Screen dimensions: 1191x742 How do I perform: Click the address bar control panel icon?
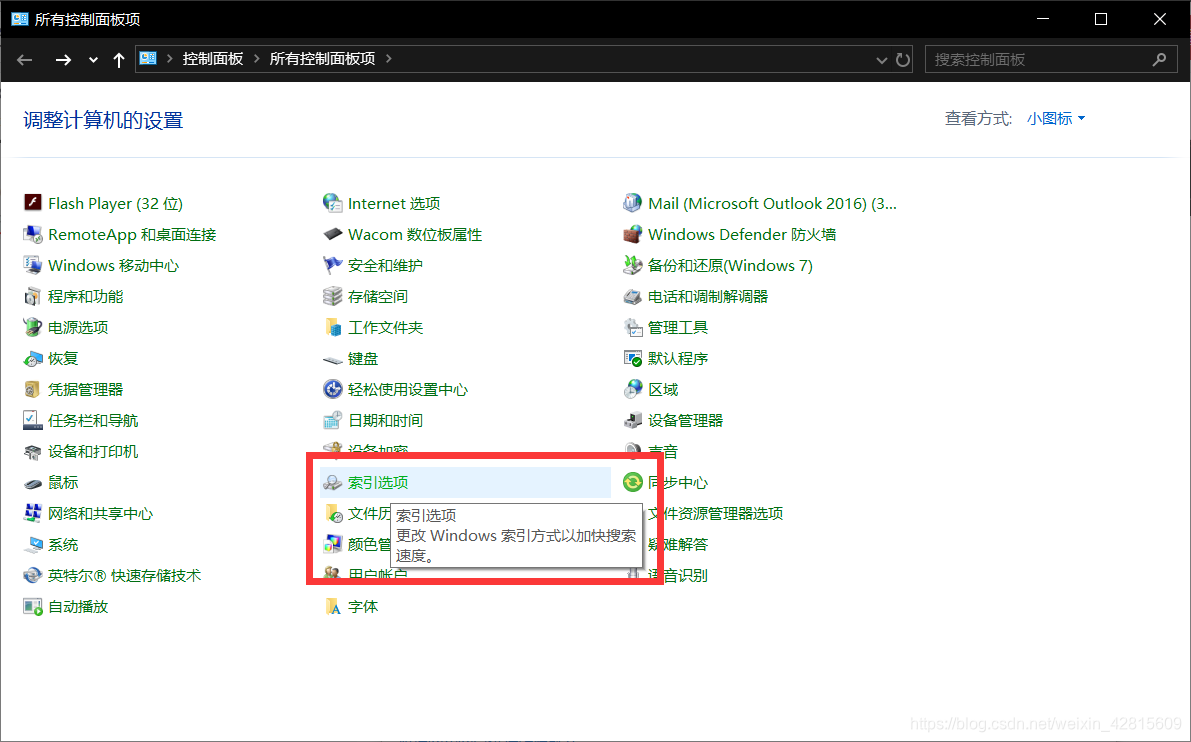[x=148, y=58]
